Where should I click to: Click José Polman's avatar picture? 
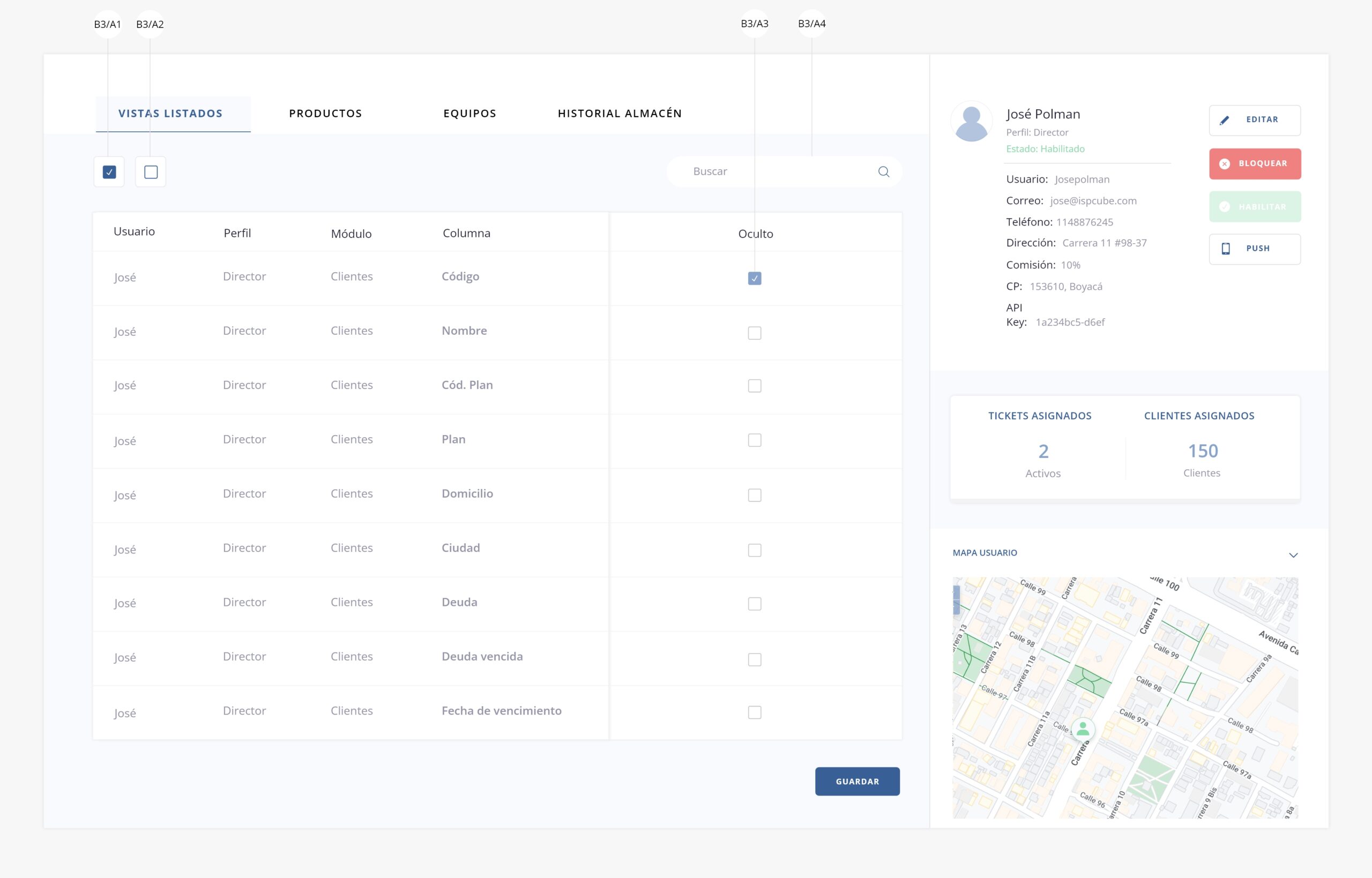(x=971, y=122)
